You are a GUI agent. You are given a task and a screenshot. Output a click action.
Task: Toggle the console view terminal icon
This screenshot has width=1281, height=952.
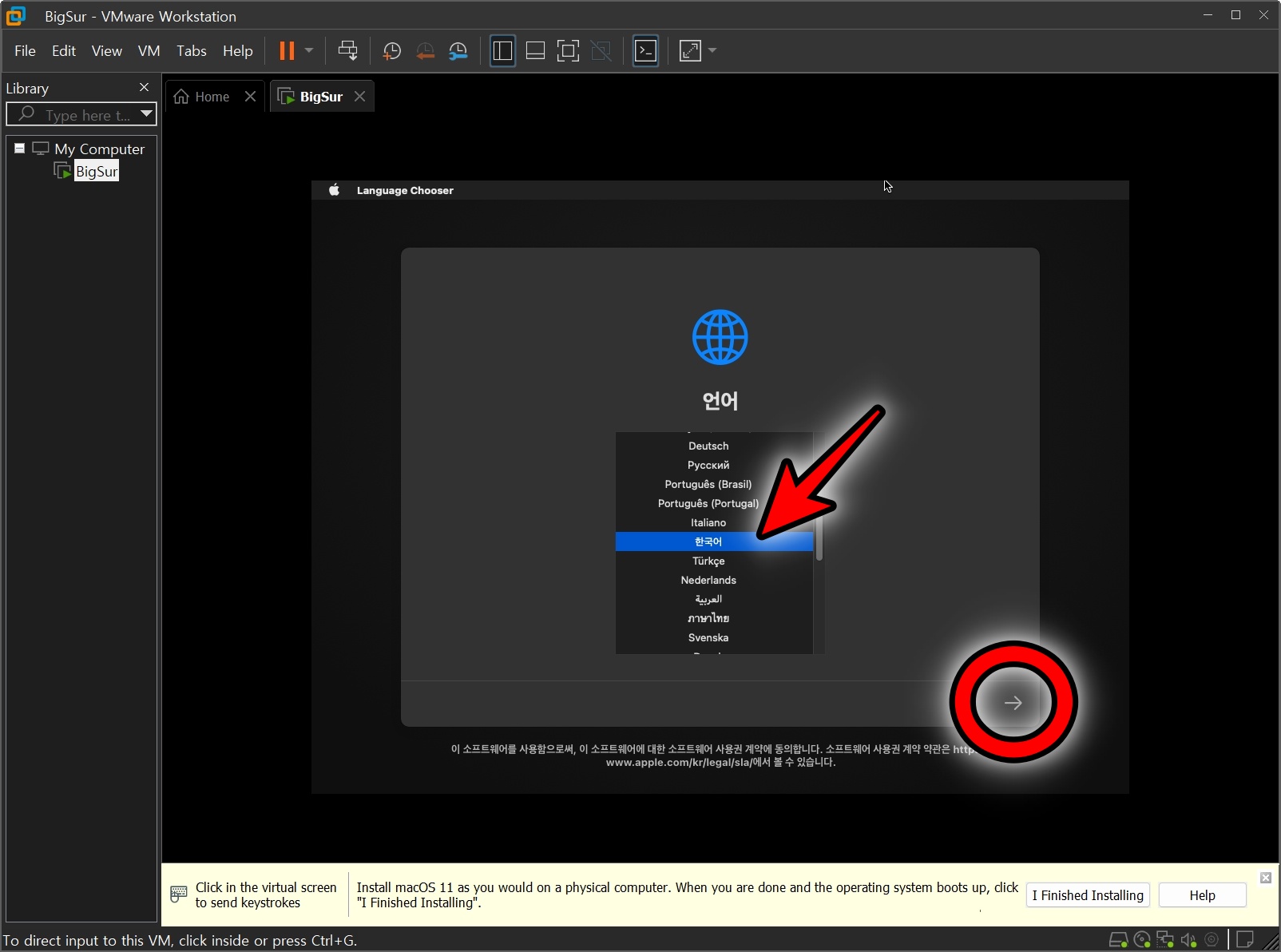(x=645, y=51)
